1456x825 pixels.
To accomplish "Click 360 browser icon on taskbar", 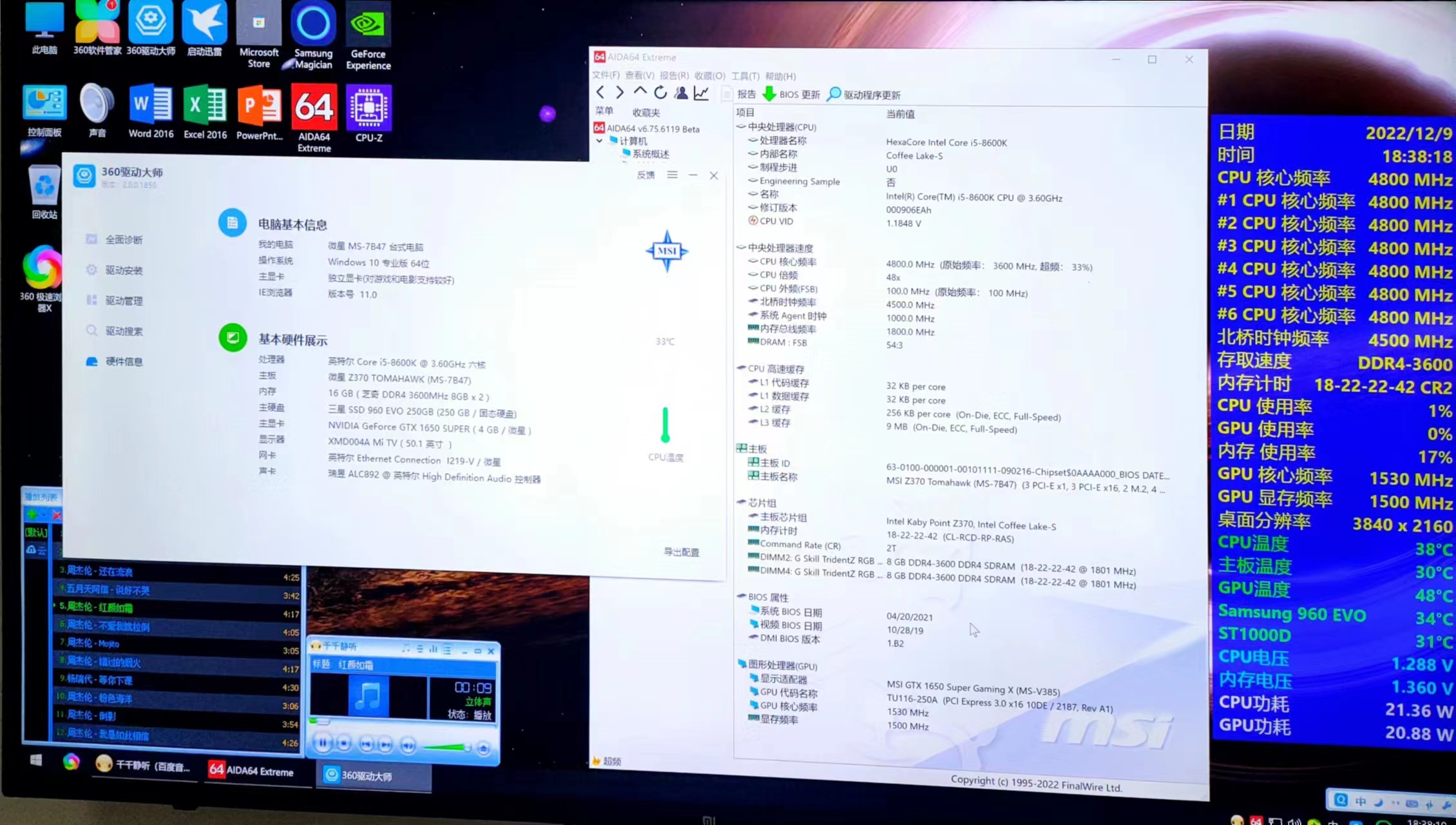I will [72, 762].
